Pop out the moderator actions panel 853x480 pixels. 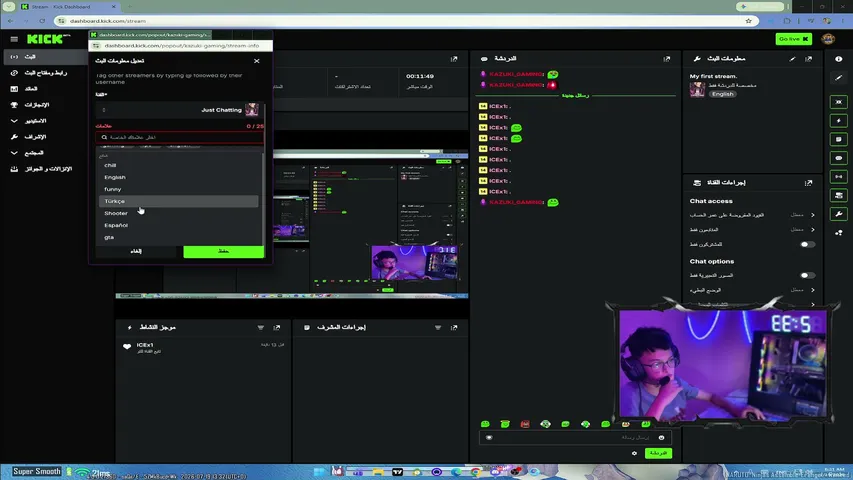coord(454,328)
